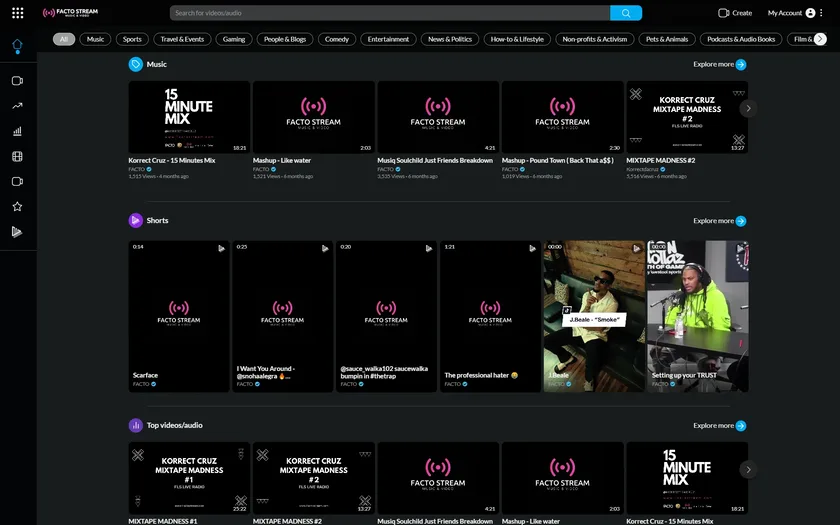The image size is (840, 525).
Task: Click the Mashup - Like water title in Music
Action: [x=282, y=160]
